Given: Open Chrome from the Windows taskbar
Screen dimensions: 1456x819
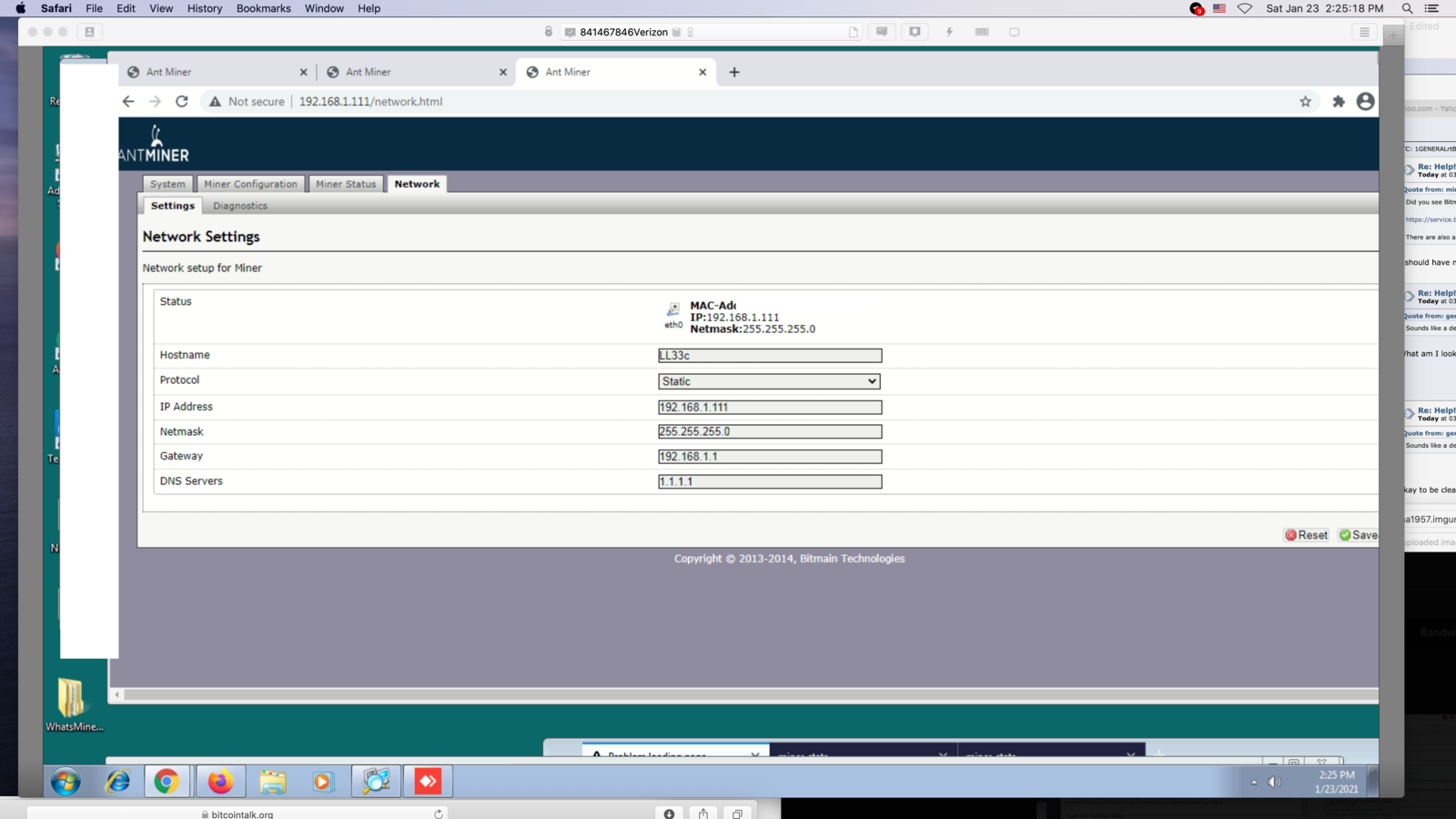Looking at the screenshot, I should [166, 782].
